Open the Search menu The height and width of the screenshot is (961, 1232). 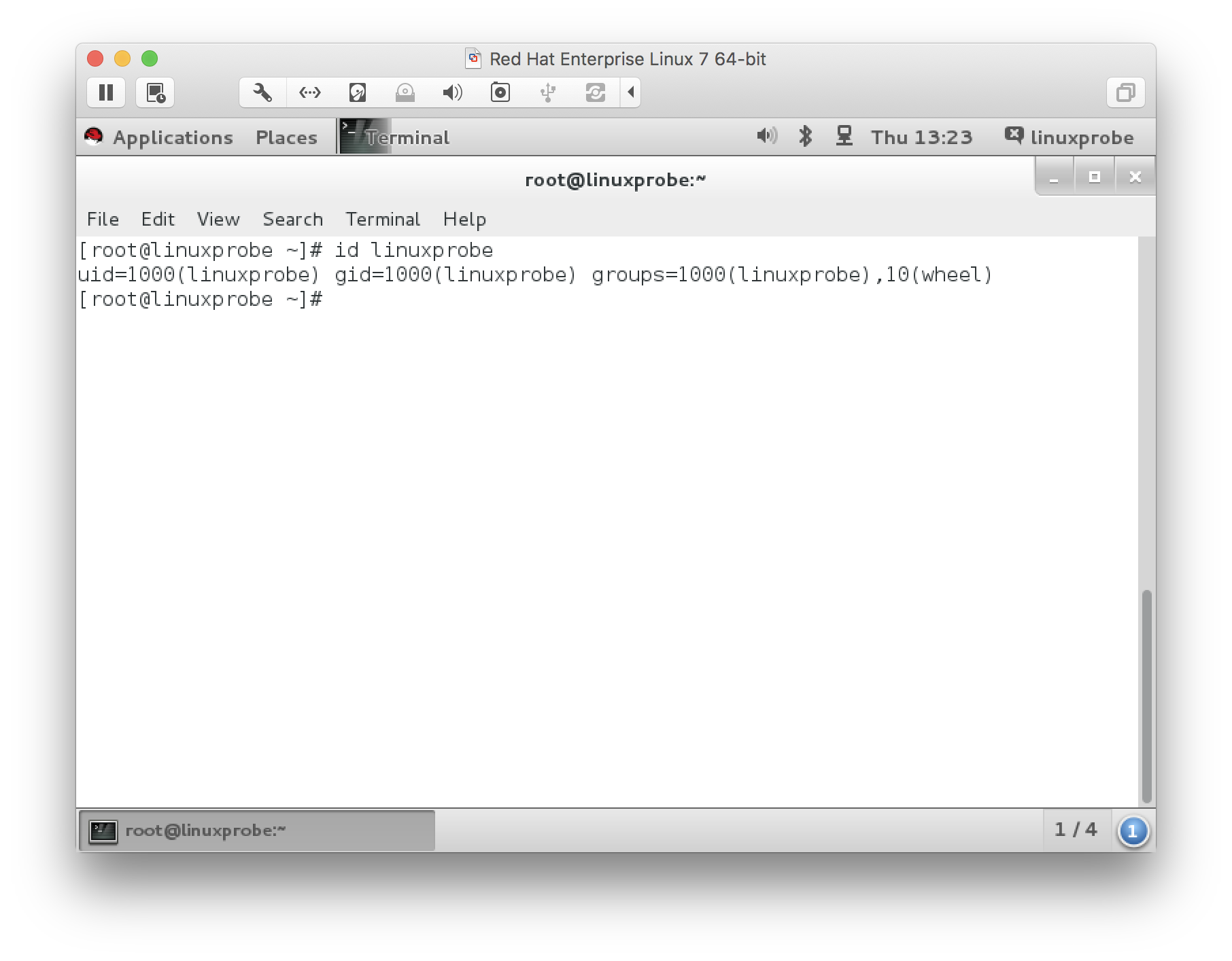coord(292,219)
